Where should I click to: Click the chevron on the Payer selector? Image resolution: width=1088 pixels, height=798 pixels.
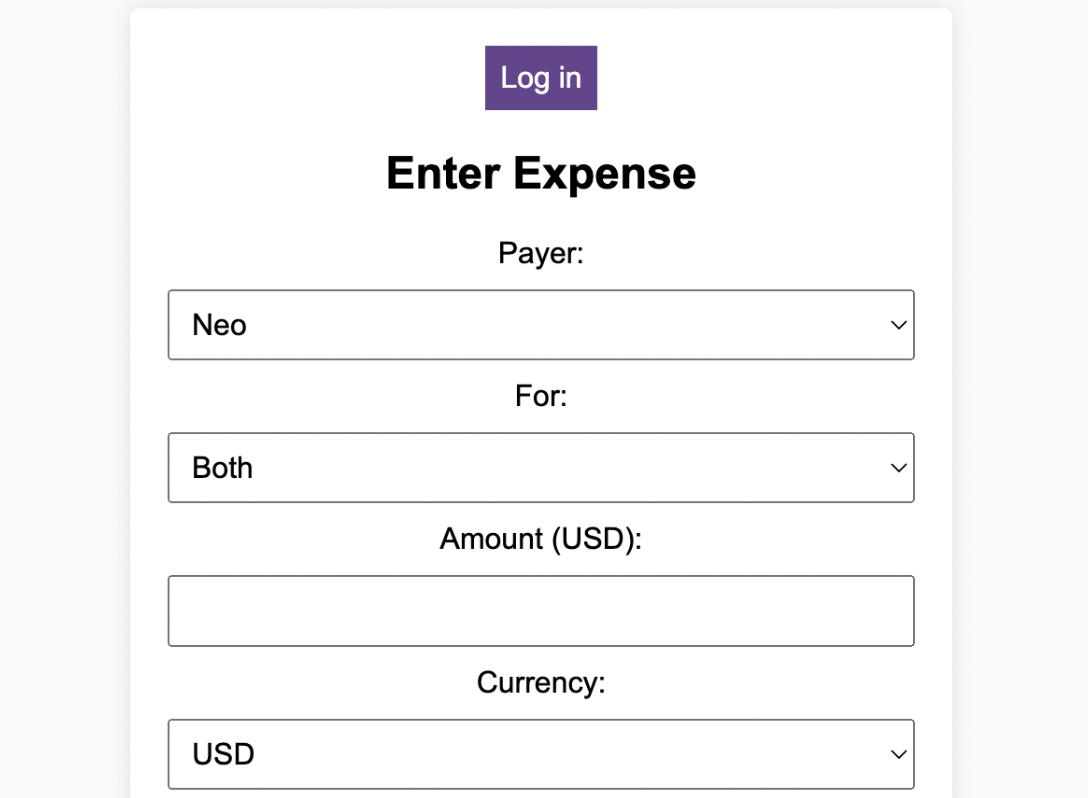(x=897, y=324)
